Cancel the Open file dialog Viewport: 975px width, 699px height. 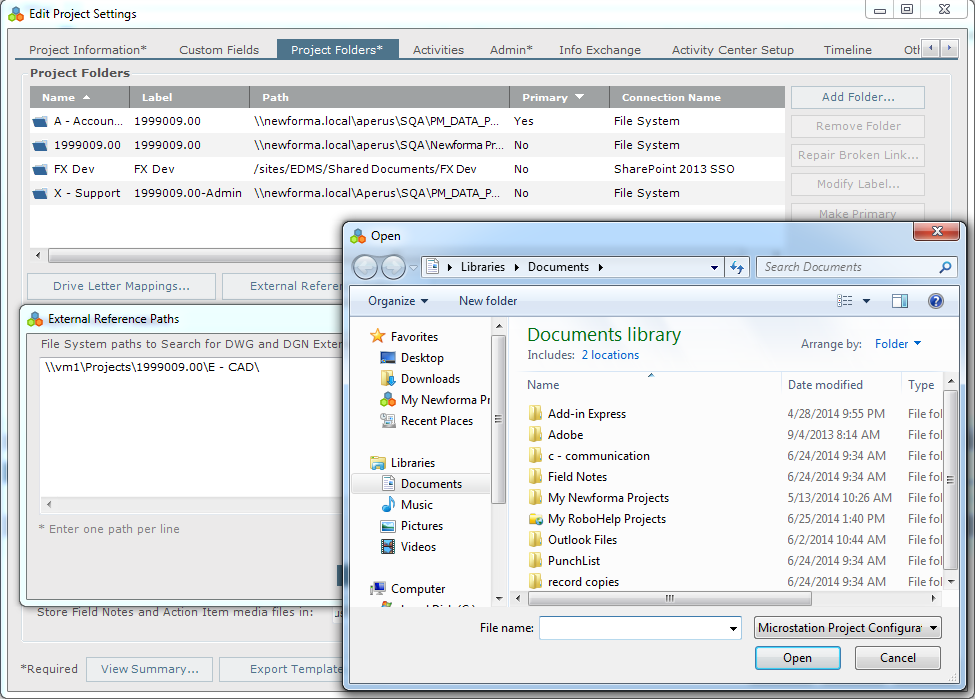[898, 658]
